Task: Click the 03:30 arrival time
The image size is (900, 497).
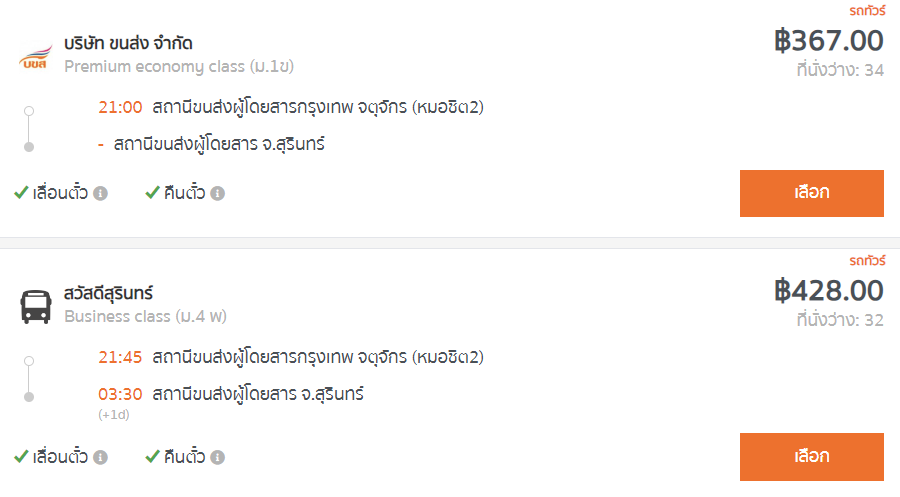Action: pos(120,394)
